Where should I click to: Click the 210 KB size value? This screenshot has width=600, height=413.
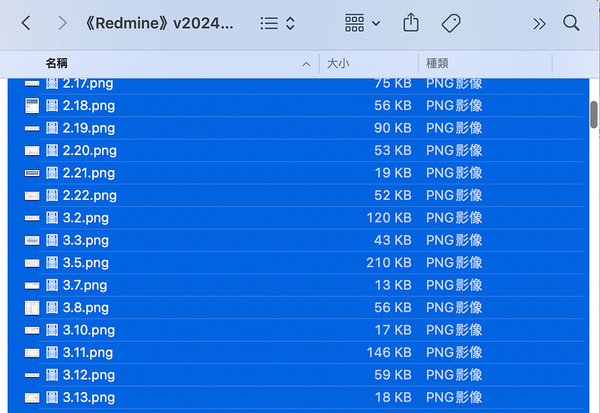tap(389, 263)
